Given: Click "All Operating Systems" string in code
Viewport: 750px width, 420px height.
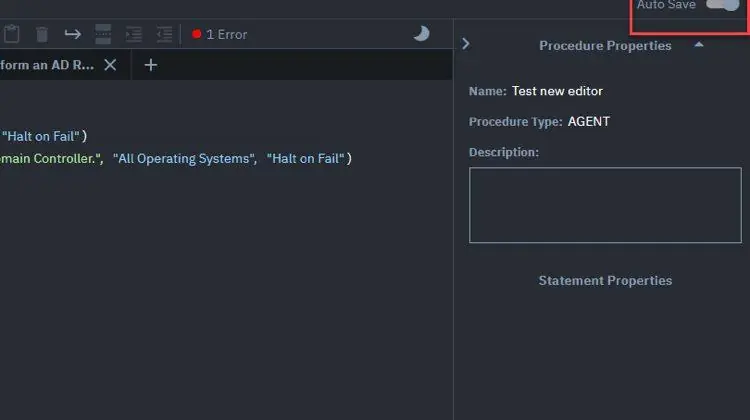Looking at the screenshot, I should click(x=184, y=158).
